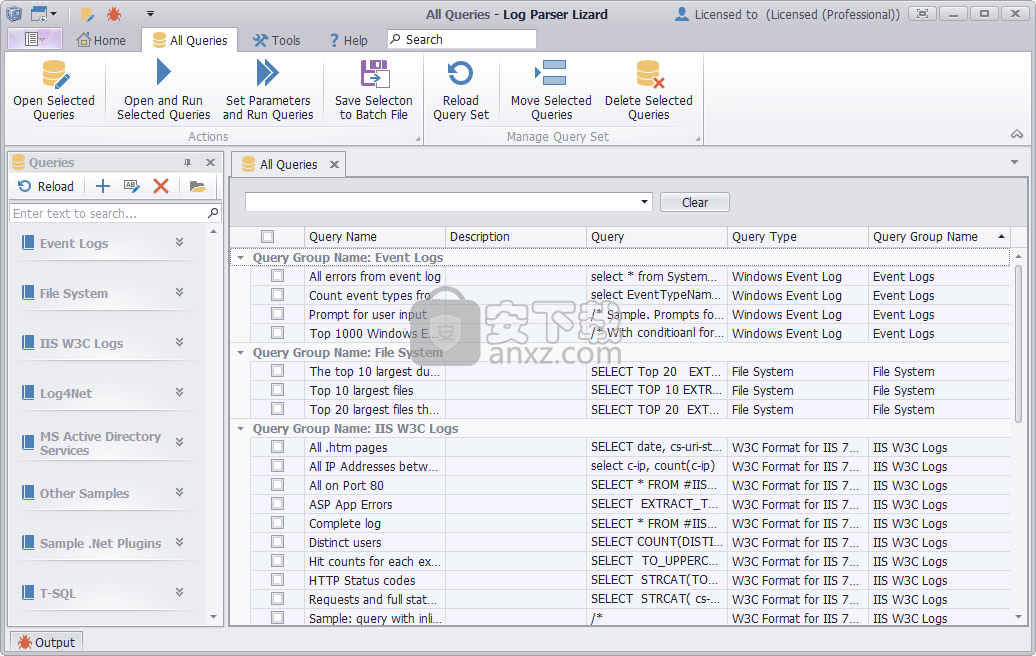This screenshot has height=656, width=1036.
Task: Click the Event Logs group book icon
Action: click(28, 242)
